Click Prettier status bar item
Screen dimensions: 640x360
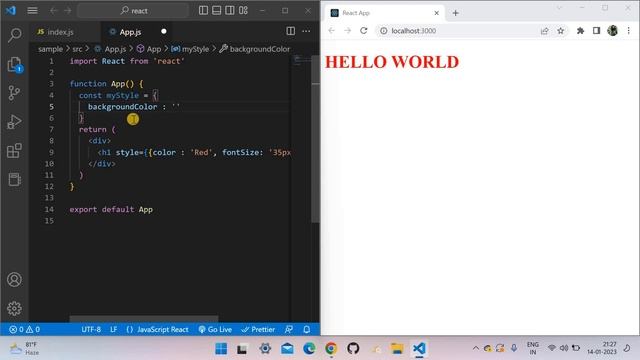coord(258,329)
